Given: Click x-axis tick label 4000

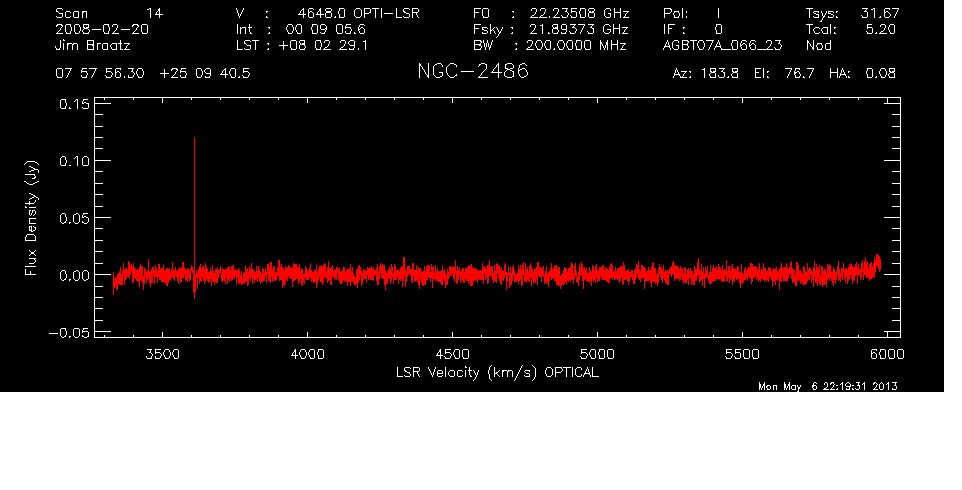Looking at the screenshot, I should (x=307, y=354).
